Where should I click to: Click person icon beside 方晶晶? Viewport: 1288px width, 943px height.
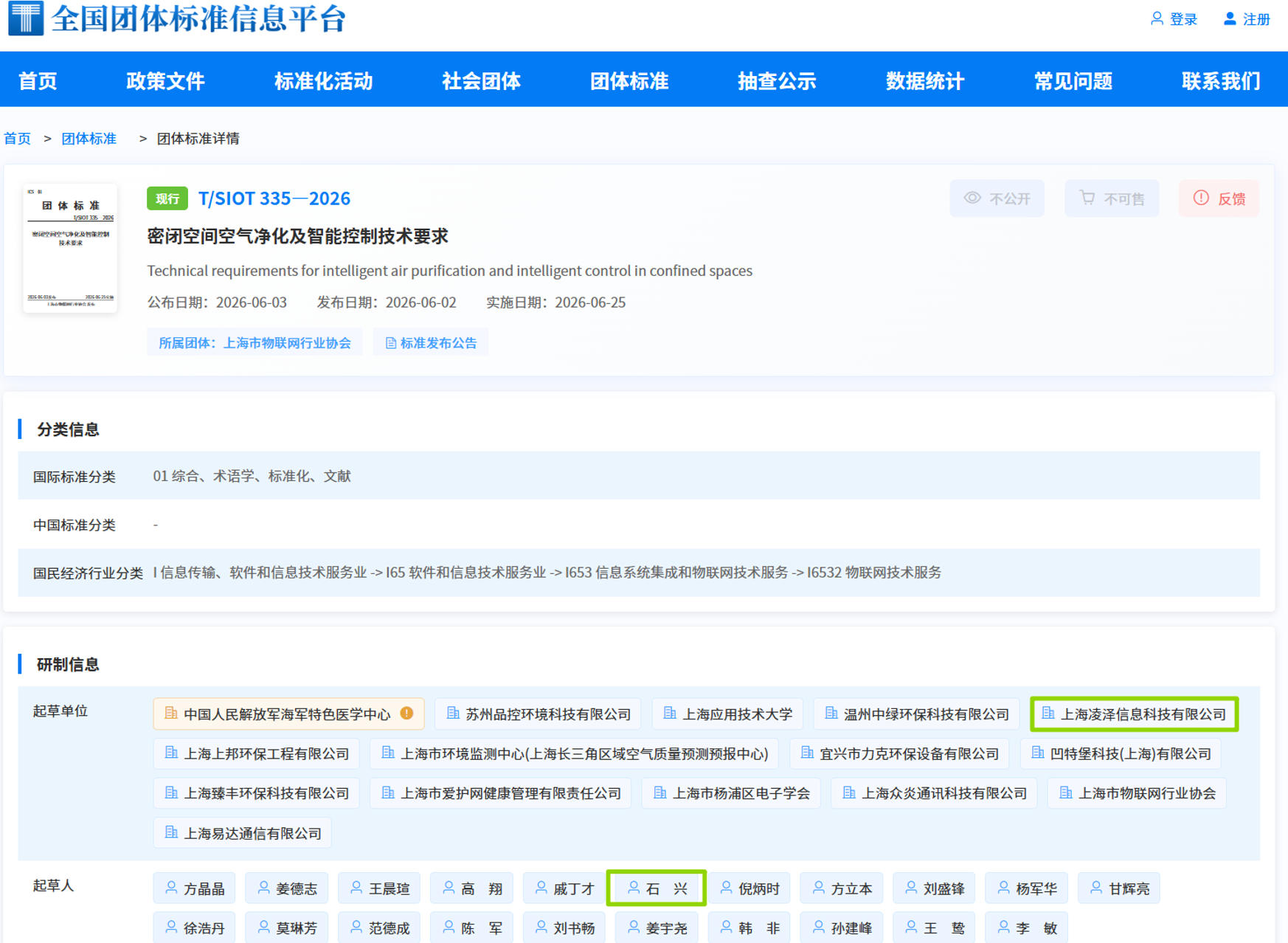[x=171, y=888]
